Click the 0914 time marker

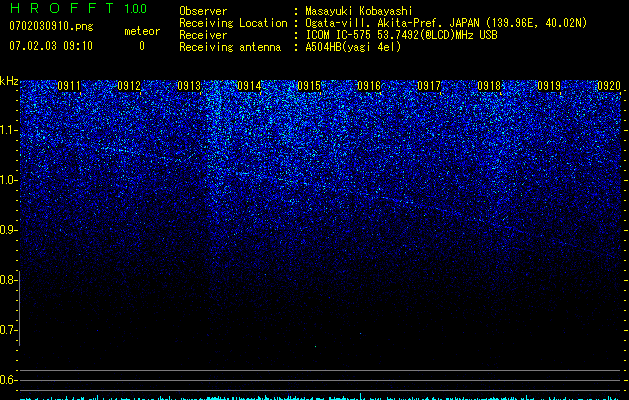249,86
